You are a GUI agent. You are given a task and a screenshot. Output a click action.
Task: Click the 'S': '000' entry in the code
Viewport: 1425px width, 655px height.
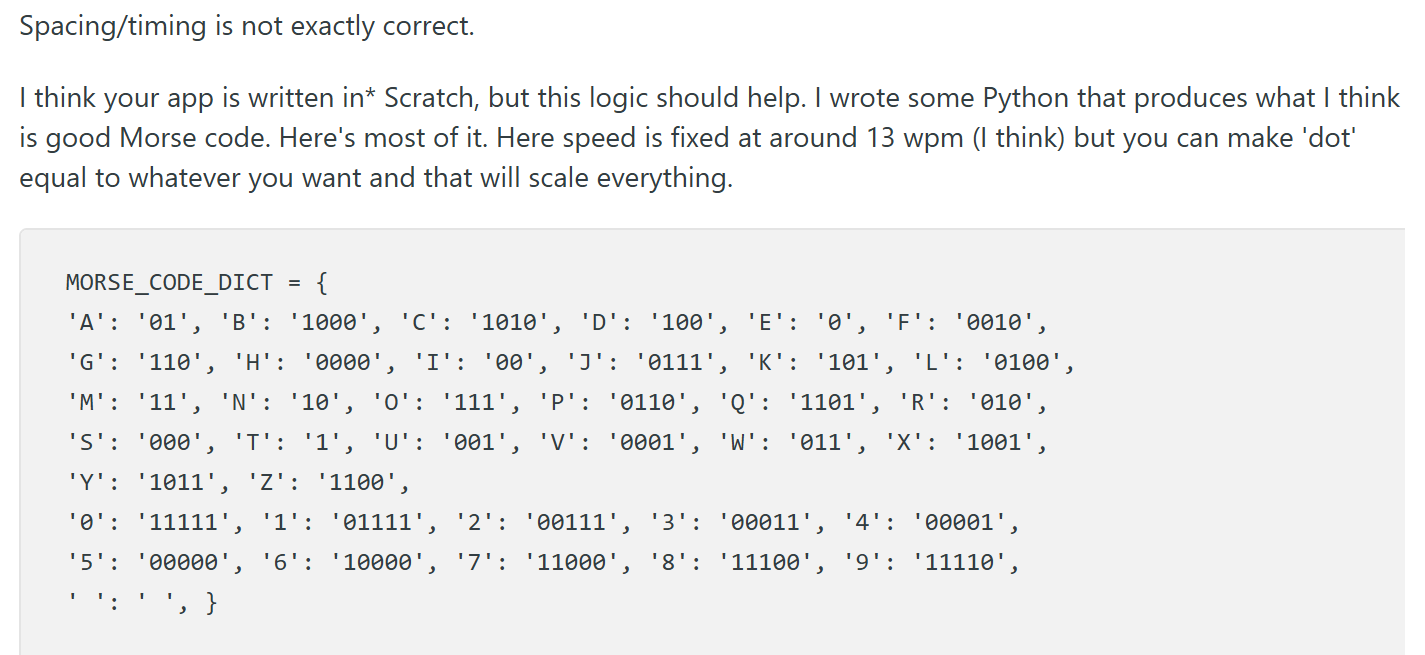[x=135, y=443]
